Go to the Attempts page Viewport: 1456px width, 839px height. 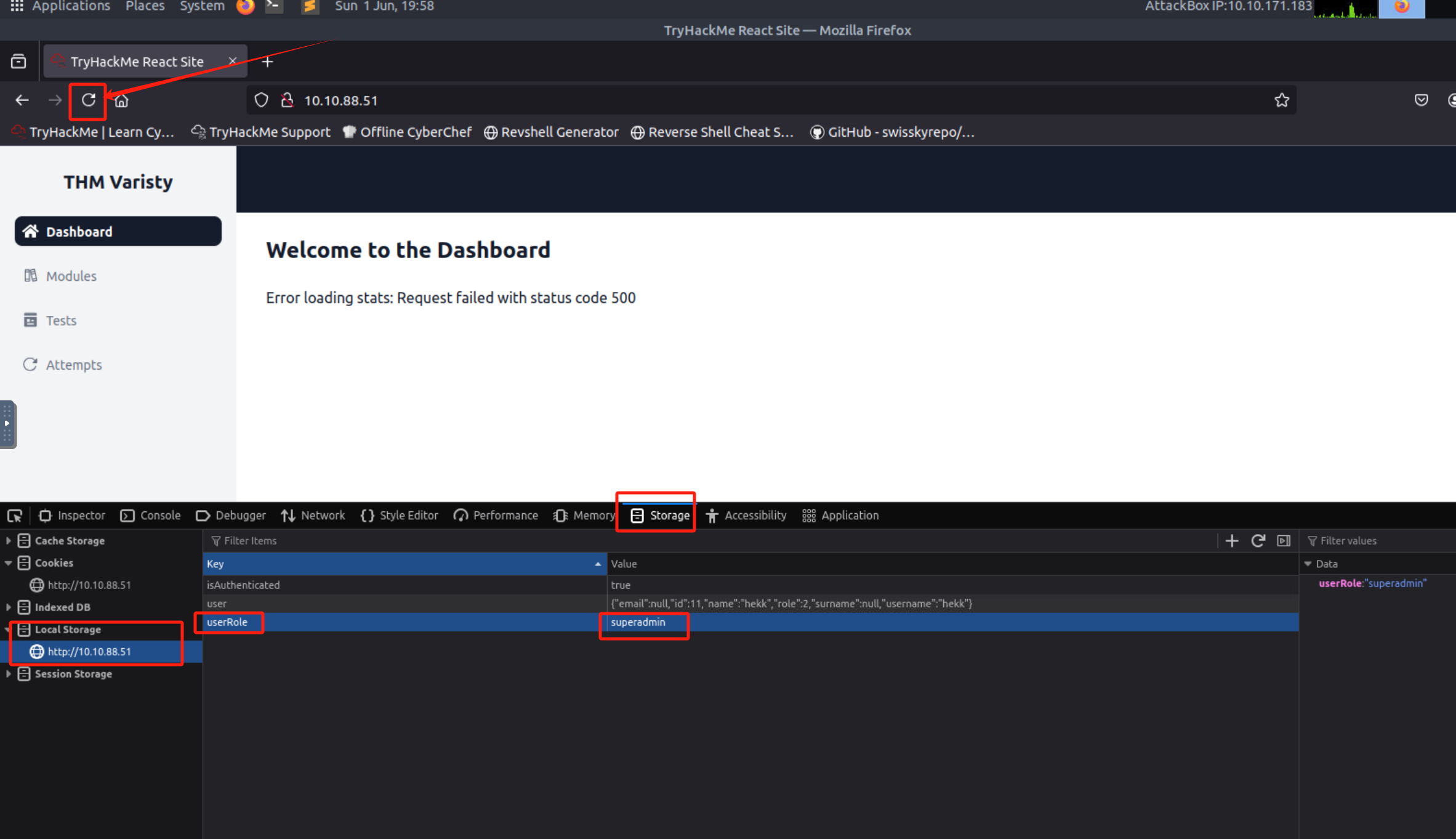(73, 365)
